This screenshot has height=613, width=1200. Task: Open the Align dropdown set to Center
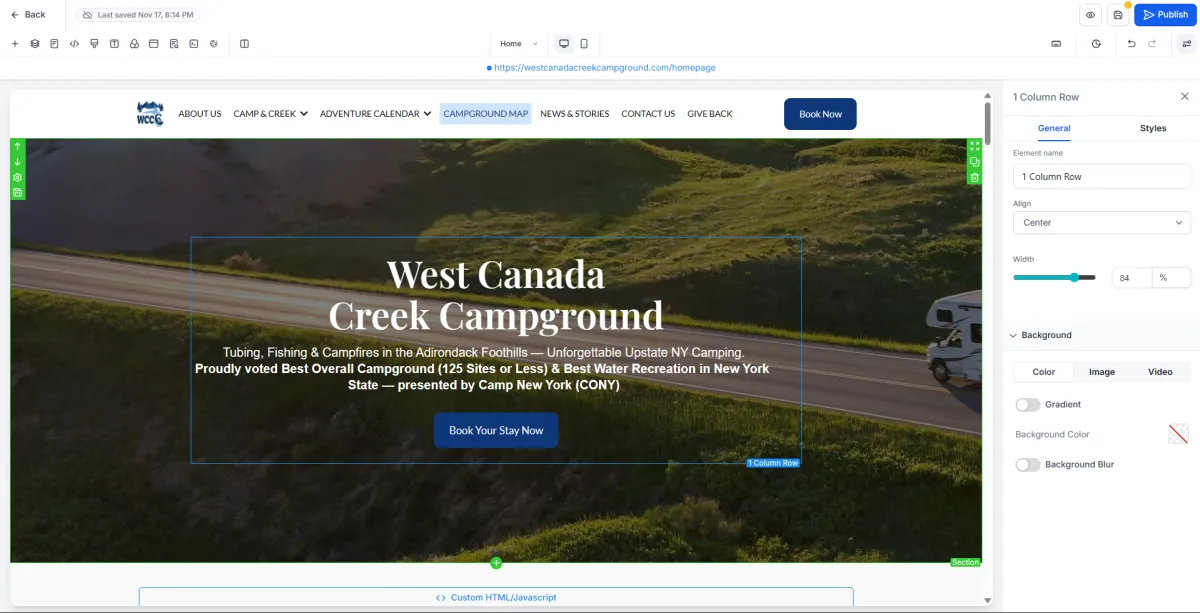1101,222
